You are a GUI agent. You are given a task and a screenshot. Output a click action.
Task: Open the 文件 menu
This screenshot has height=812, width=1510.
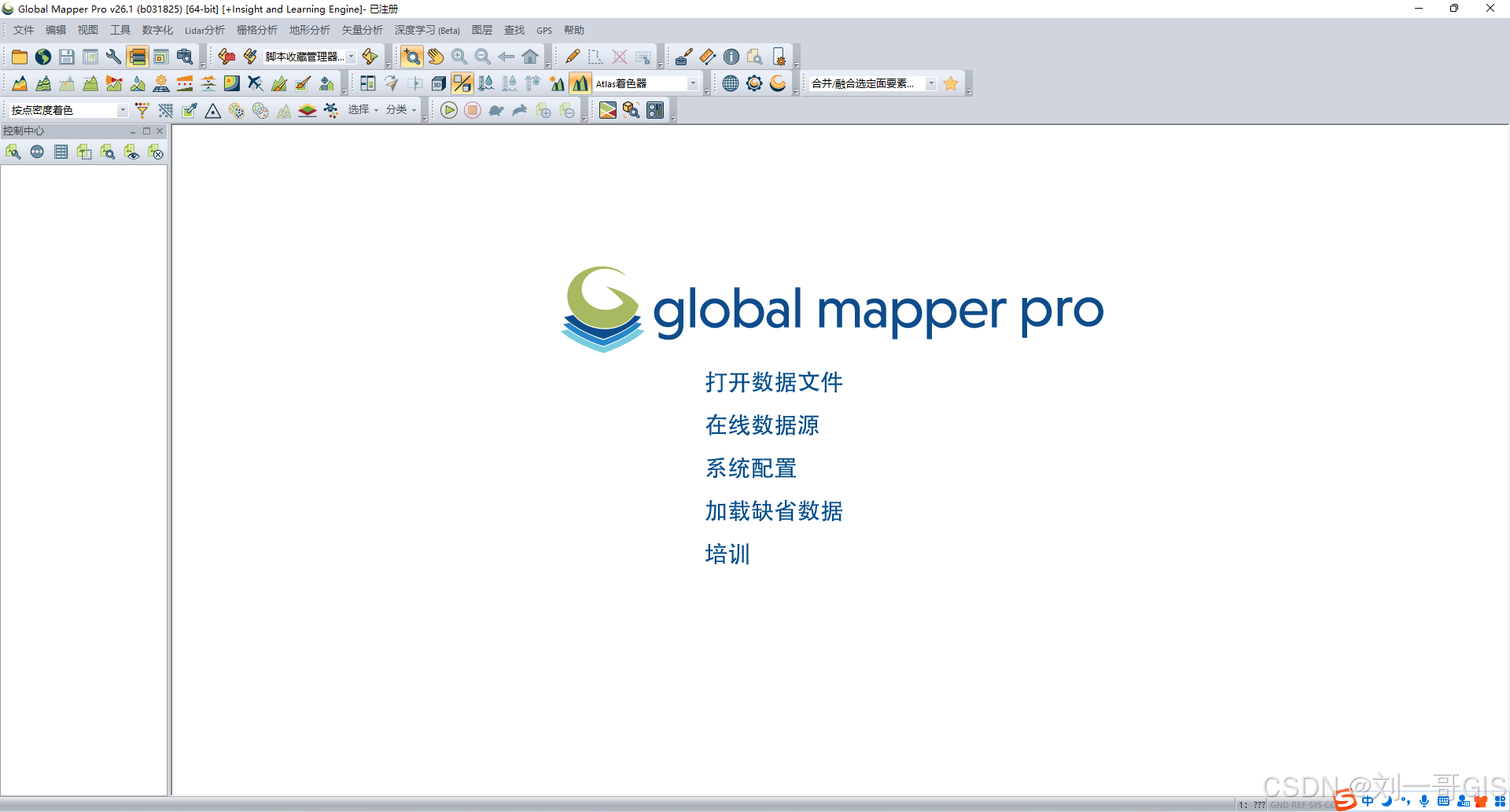(24, 30)
